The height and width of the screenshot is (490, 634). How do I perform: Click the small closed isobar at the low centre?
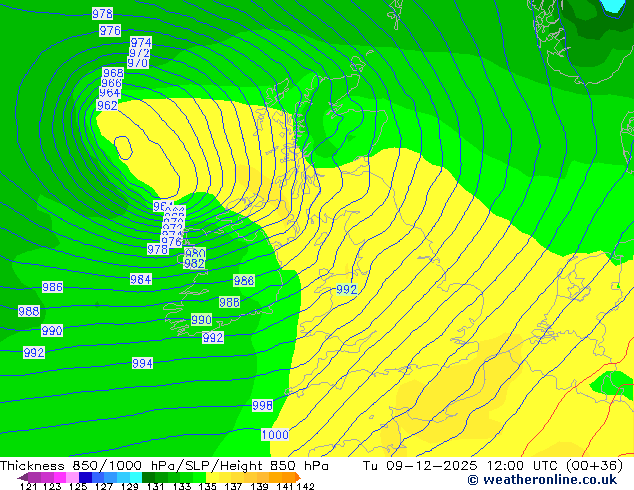pos(123,147)
